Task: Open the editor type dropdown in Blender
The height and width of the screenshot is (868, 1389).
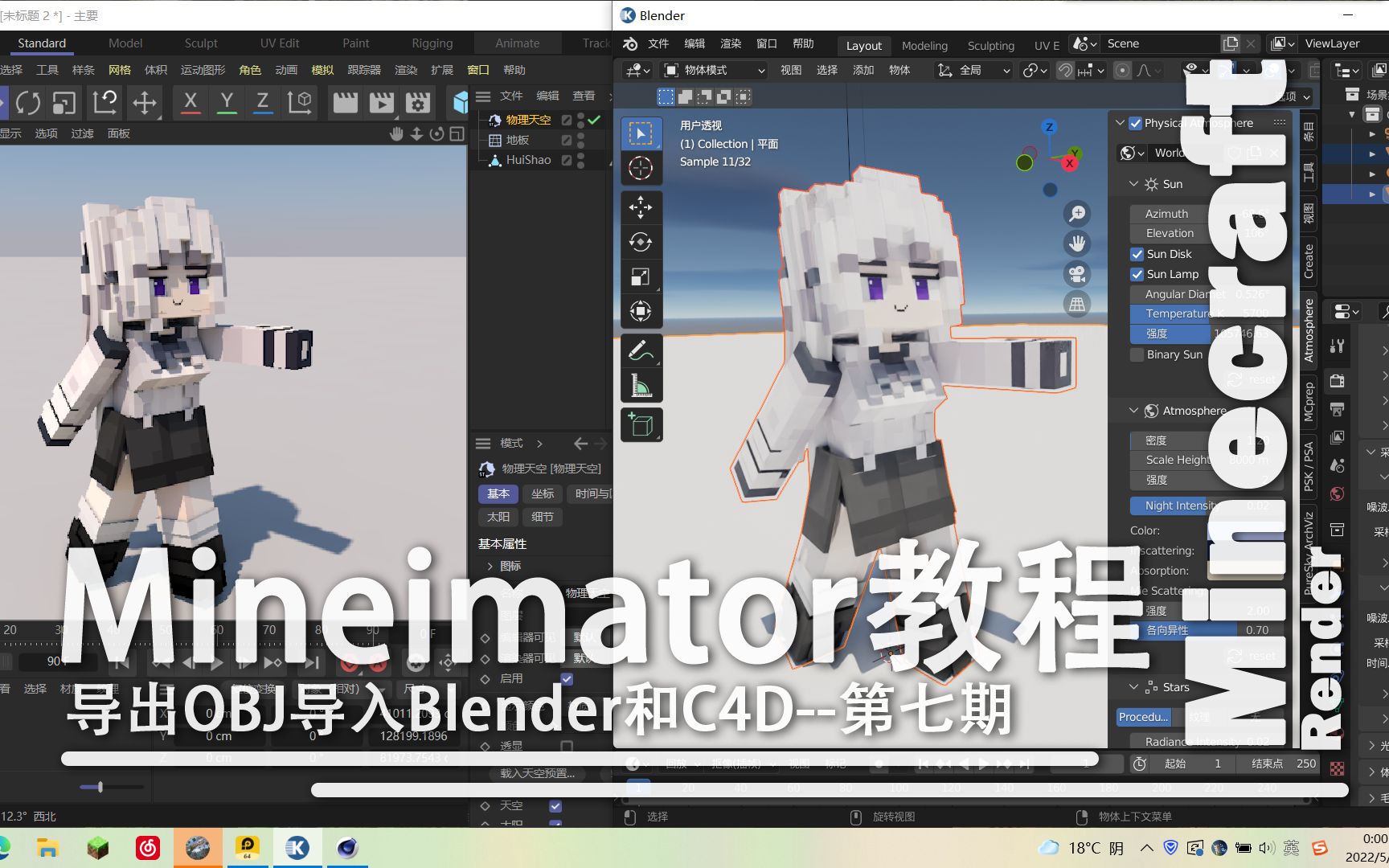Action: [x=638, y=71]
